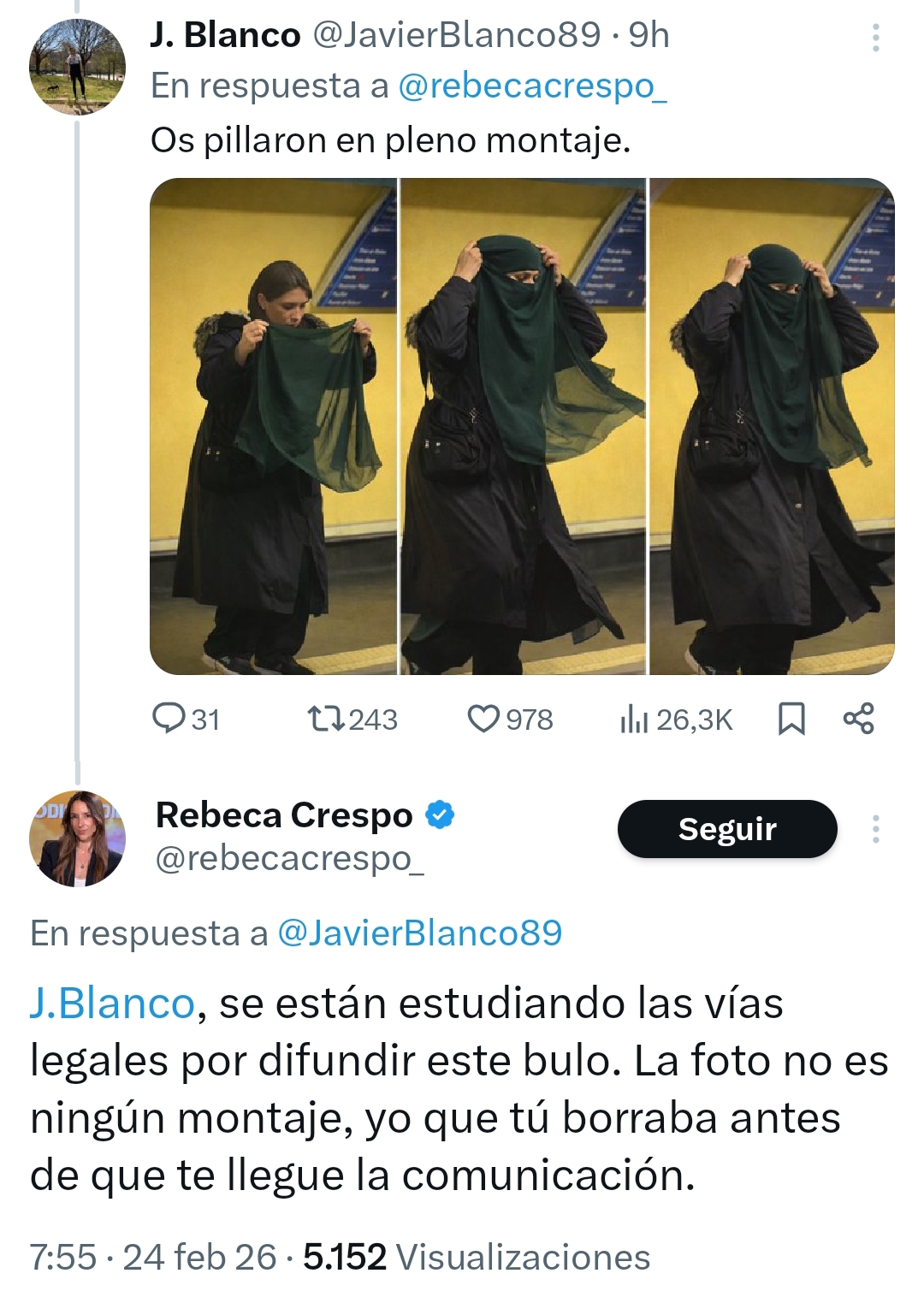
Task: View the middle photo of the series
Action: [x=523, y=426]
